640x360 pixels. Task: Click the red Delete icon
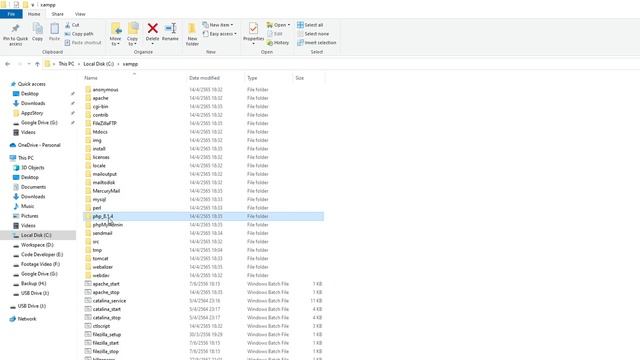[x=153, y=28]
